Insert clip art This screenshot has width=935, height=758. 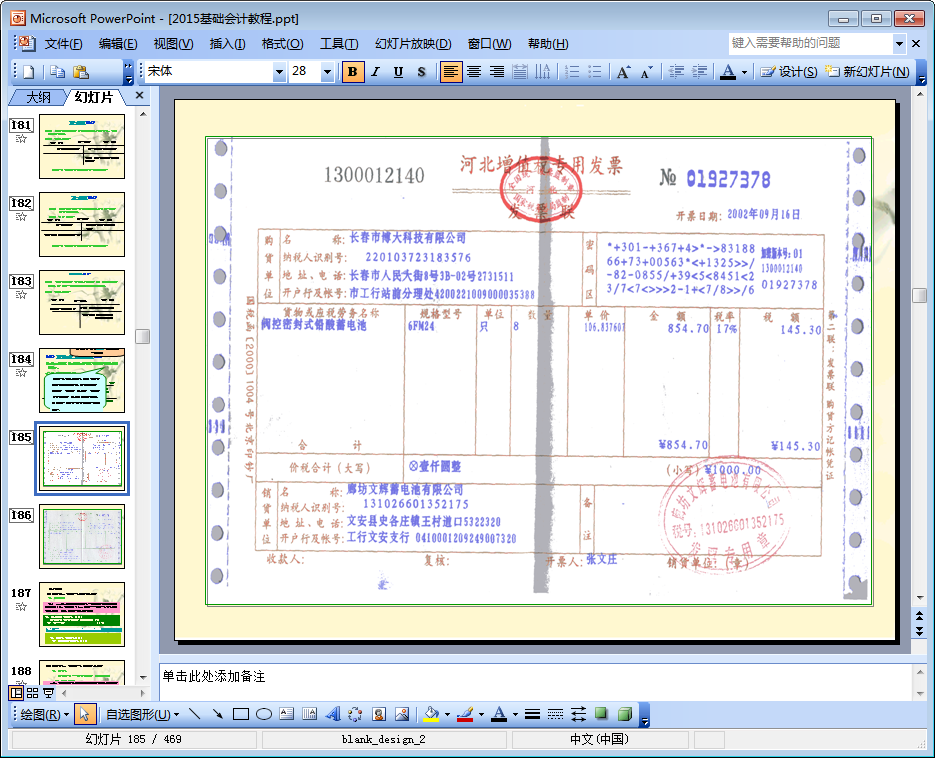[379, 714]
